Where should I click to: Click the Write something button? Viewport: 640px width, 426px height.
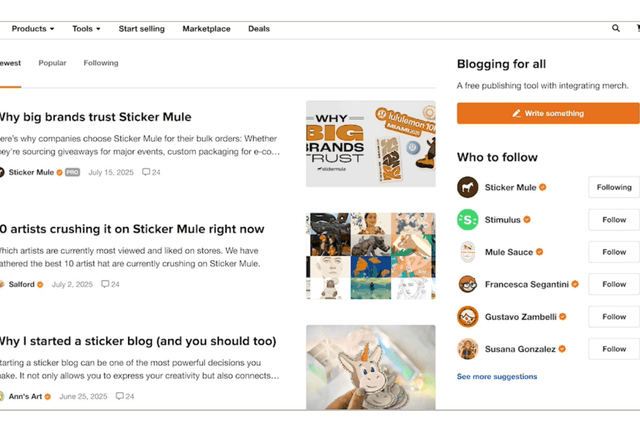point(548,114)
